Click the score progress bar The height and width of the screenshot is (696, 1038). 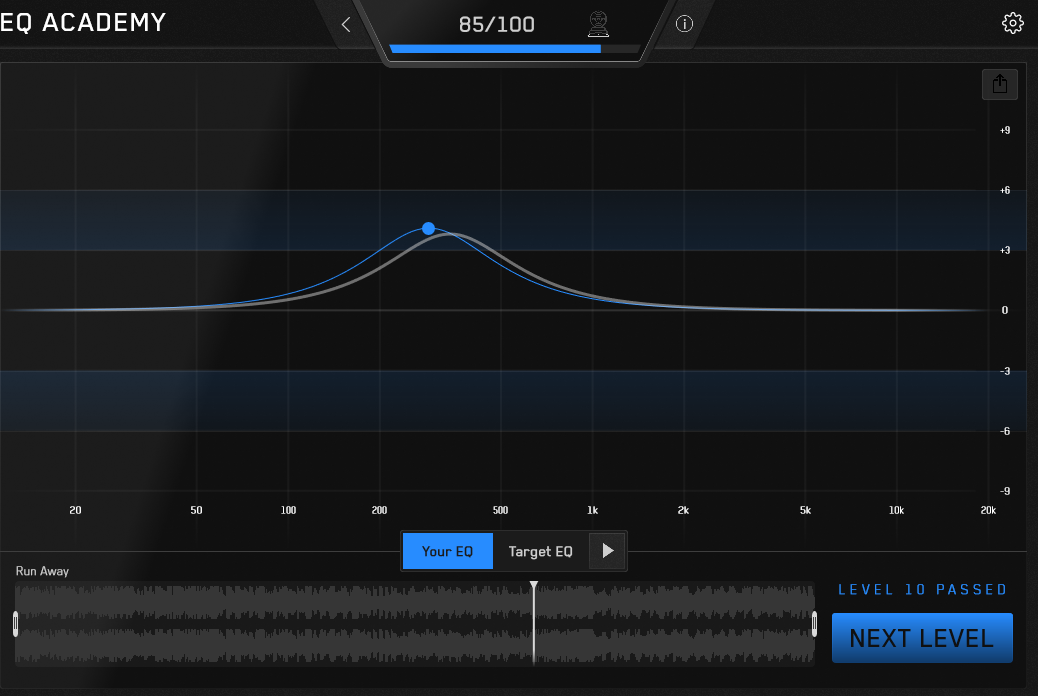point(514,49)
